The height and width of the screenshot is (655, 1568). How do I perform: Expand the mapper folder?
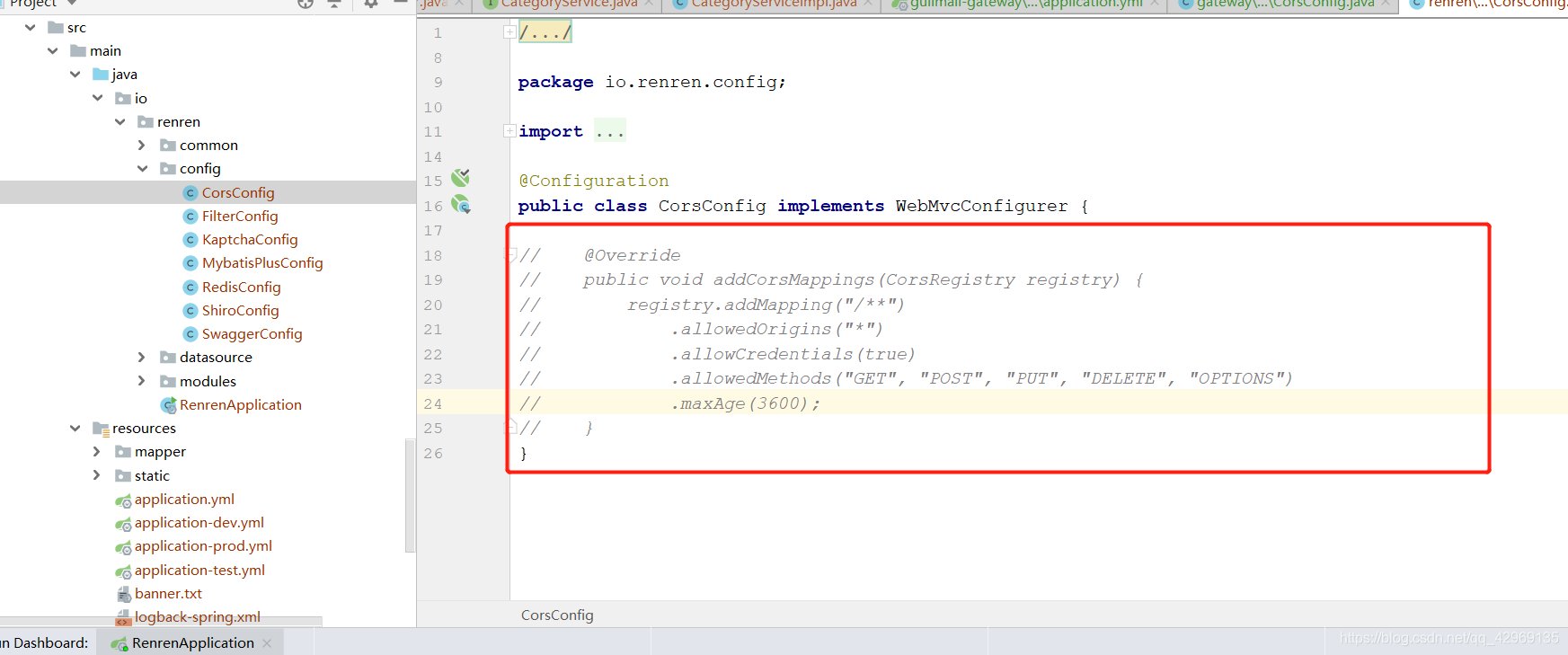click(97, 452)
